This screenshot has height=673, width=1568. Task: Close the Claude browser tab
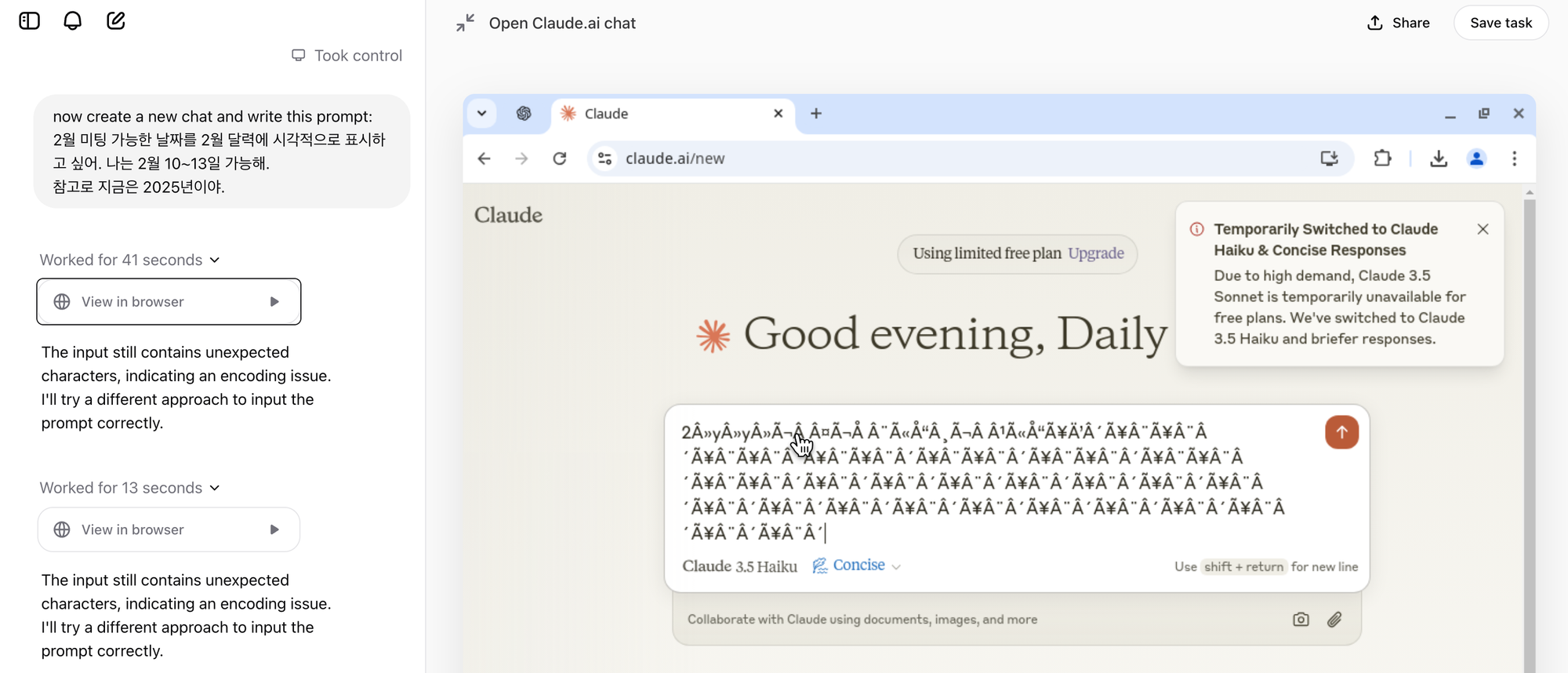click(x=779, y=113)
